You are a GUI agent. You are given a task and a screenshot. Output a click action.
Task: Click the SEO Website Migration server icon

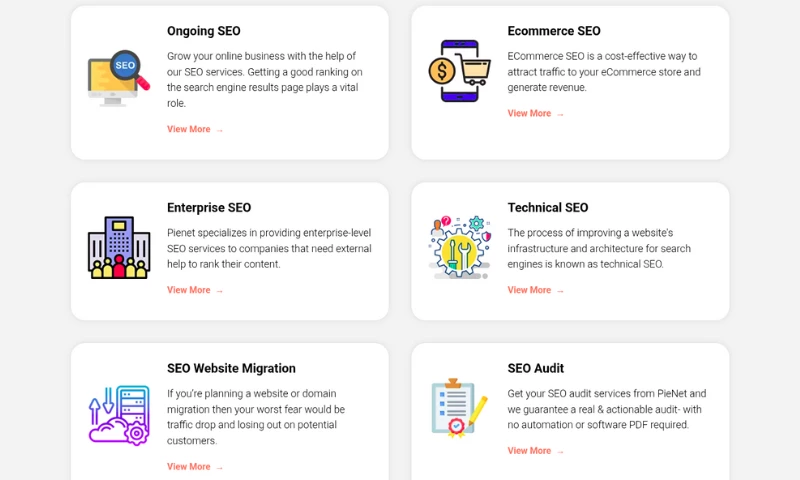point(119,415)
